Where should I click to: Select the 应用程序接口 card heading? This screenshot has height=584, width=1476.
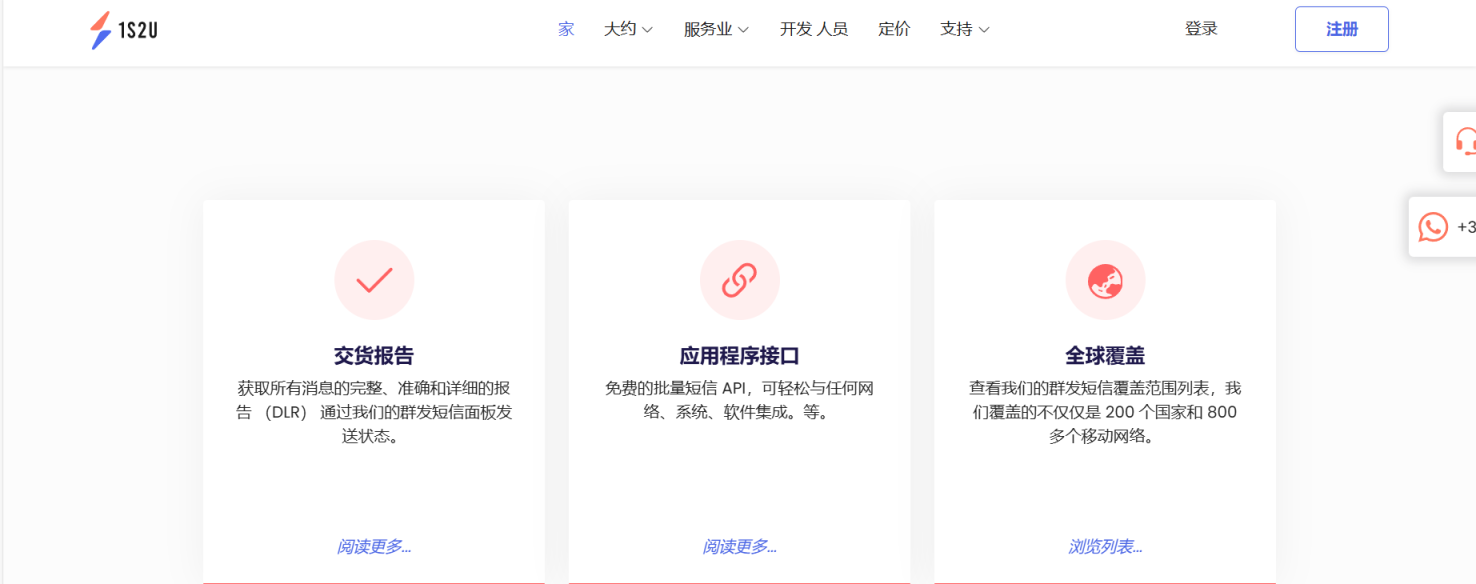click(x=739, y=356)
